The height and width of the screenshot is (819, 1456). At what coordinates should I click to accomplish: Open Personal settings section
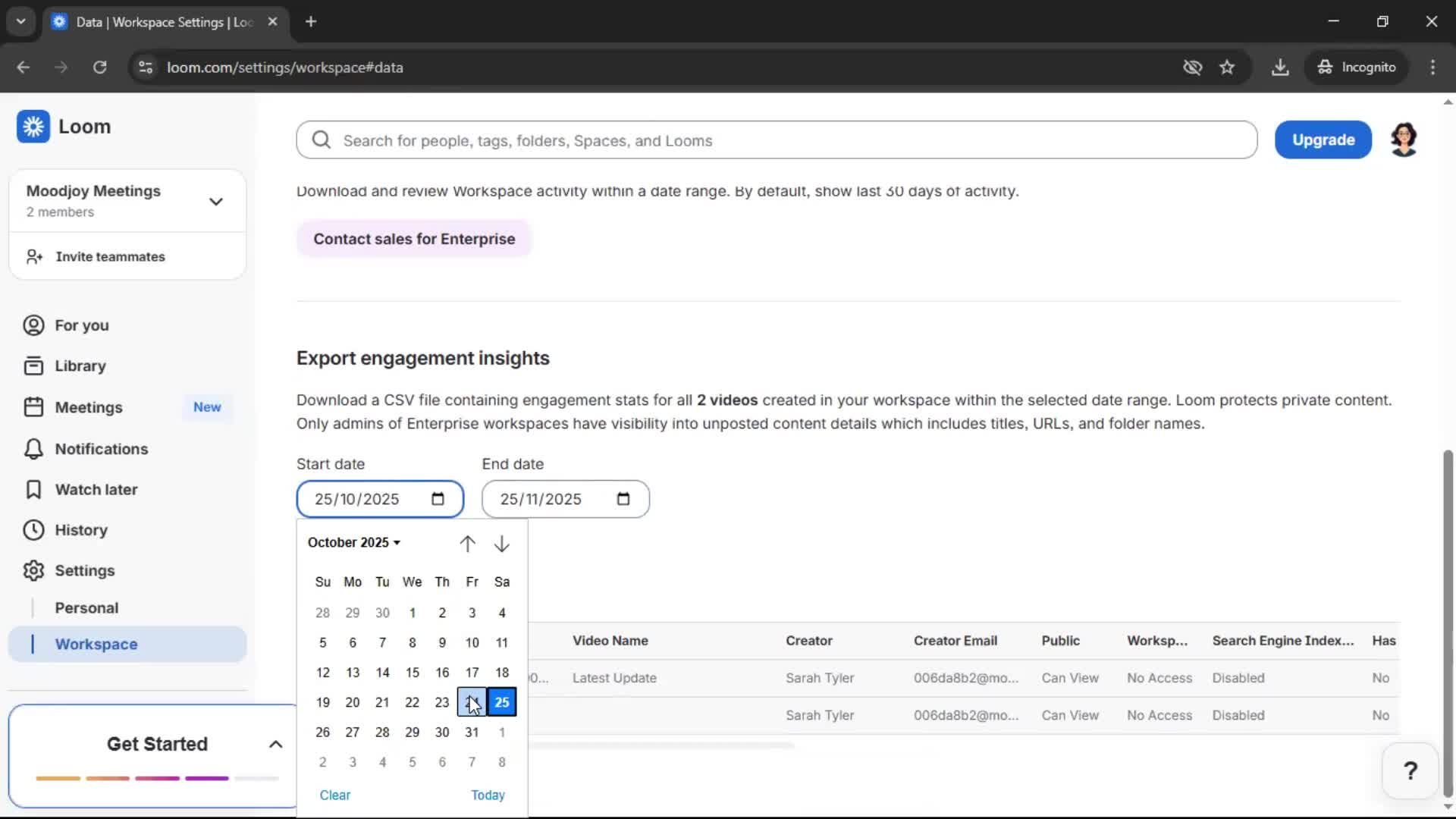pyautogui.click(x=86, y=607)
